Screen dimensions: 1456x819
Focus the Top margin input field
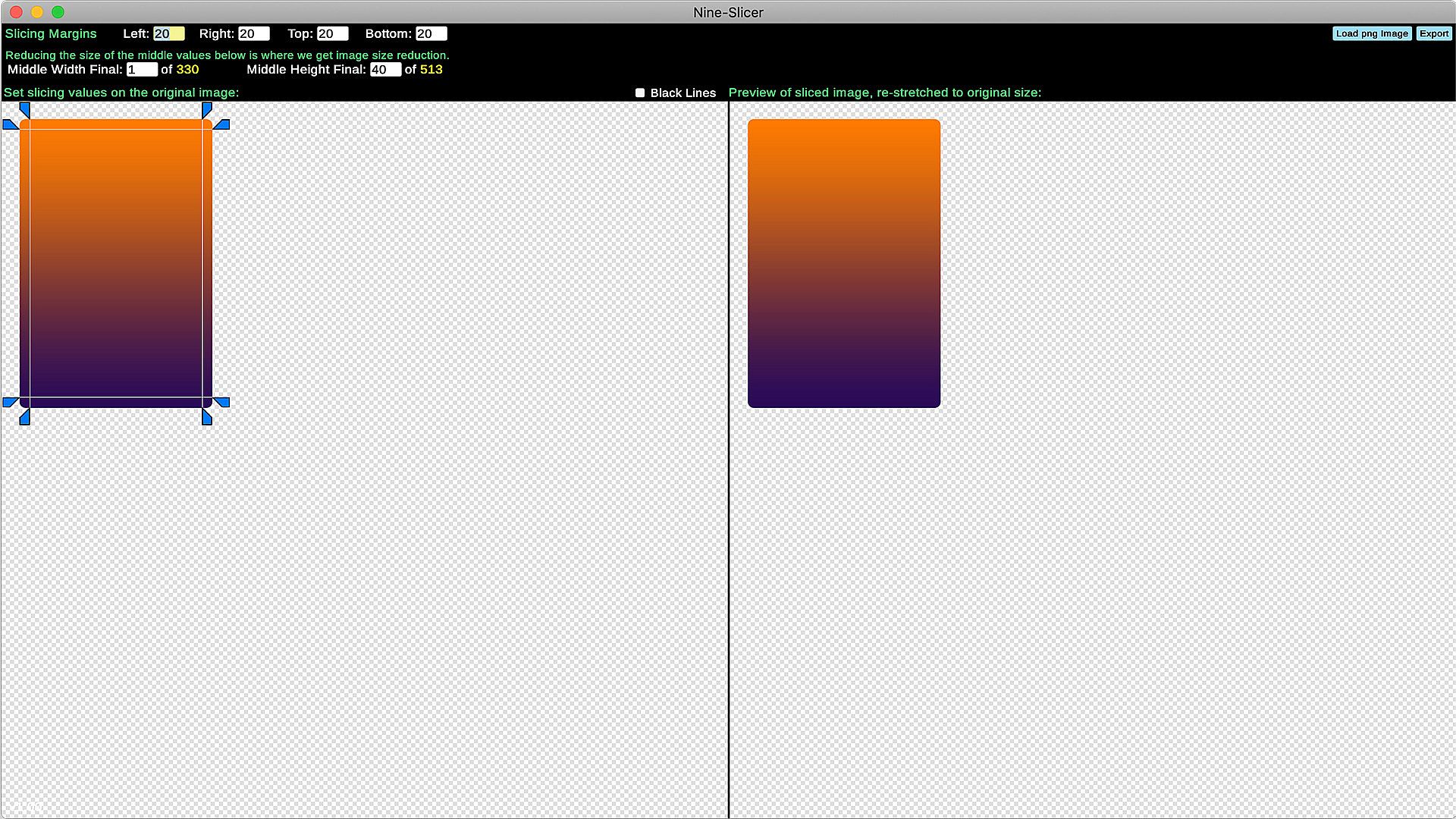tap(332, 33)
